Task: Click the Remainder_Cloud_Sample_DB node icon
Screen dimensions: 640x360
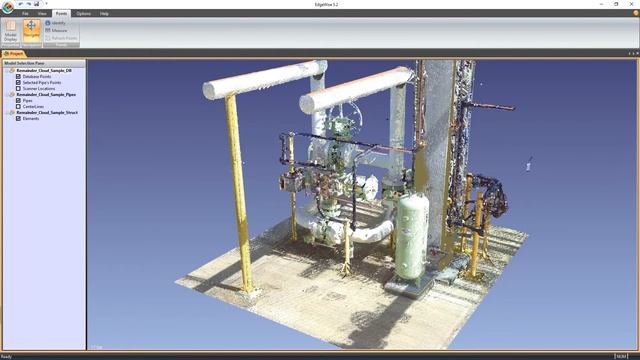Action: tap(12, 70)
